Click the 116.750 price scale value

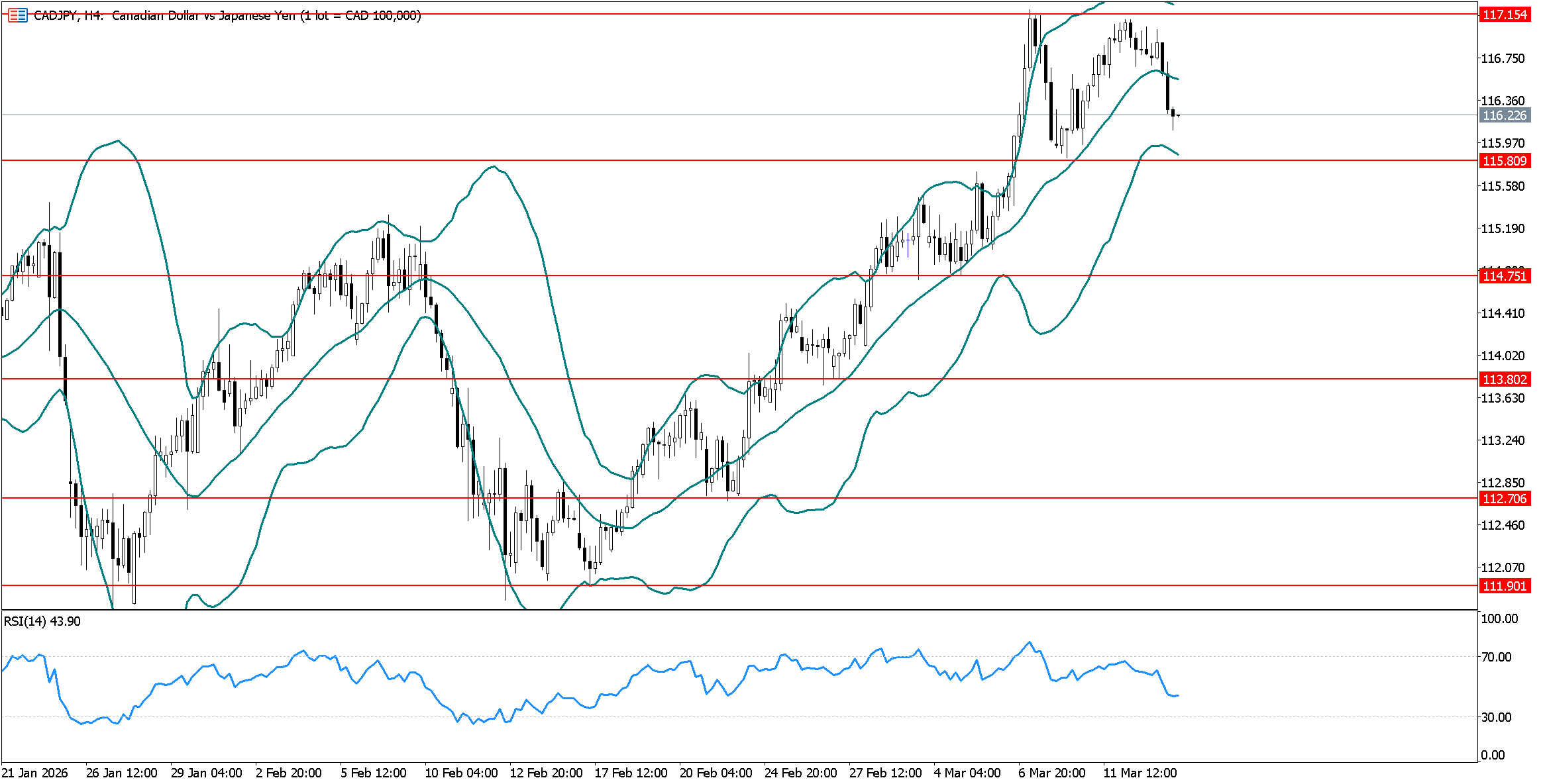[1502, 58]
